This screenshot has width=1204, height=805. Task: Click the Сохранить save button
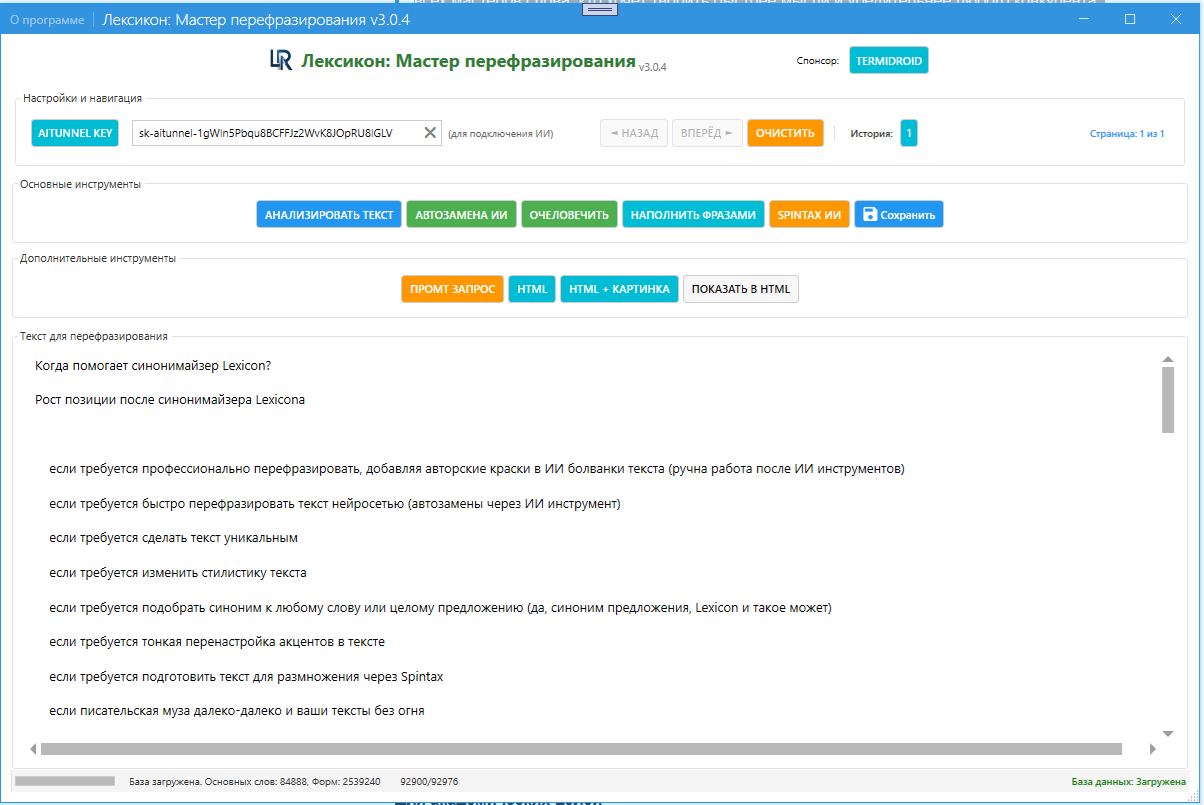(x=898, y=215)
